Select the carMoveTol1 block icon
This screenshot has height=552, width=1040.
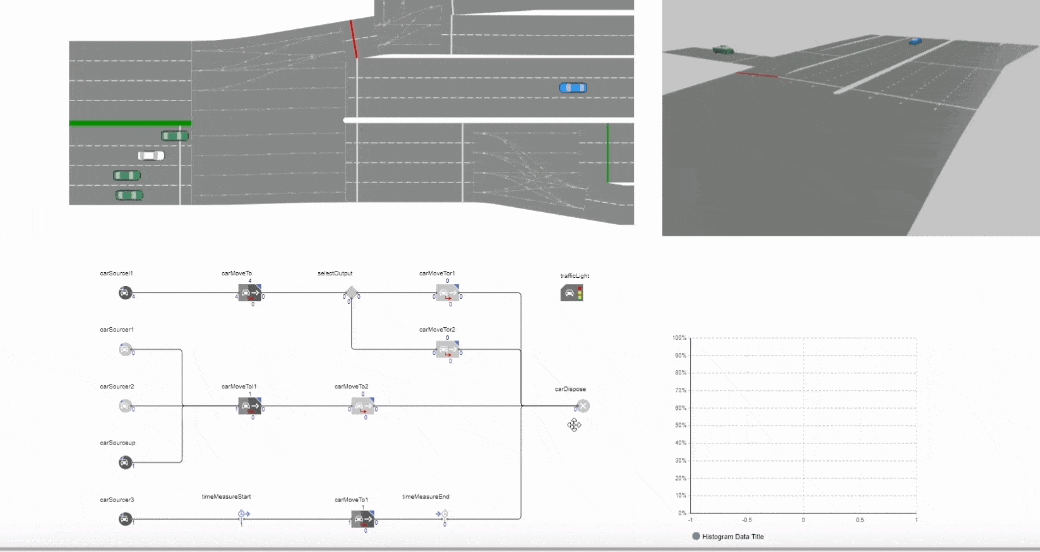click(x=250, y=406)
